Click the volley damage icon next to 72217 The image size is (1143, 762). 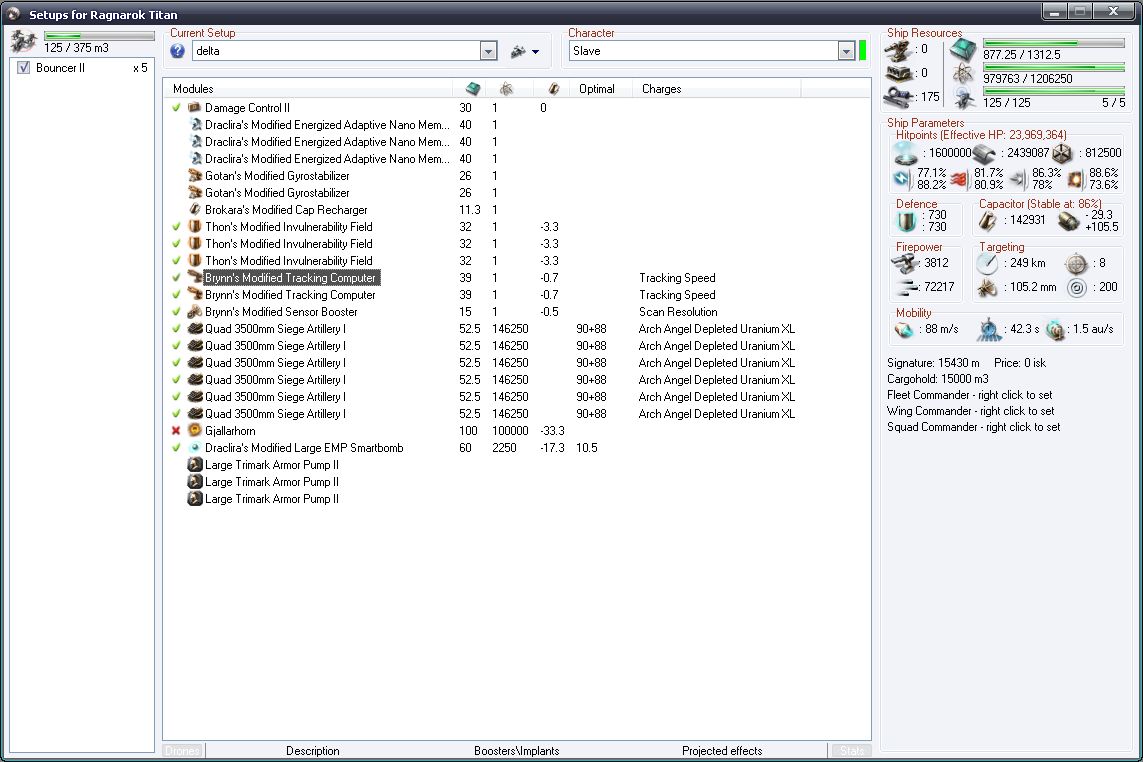point(906,287)
